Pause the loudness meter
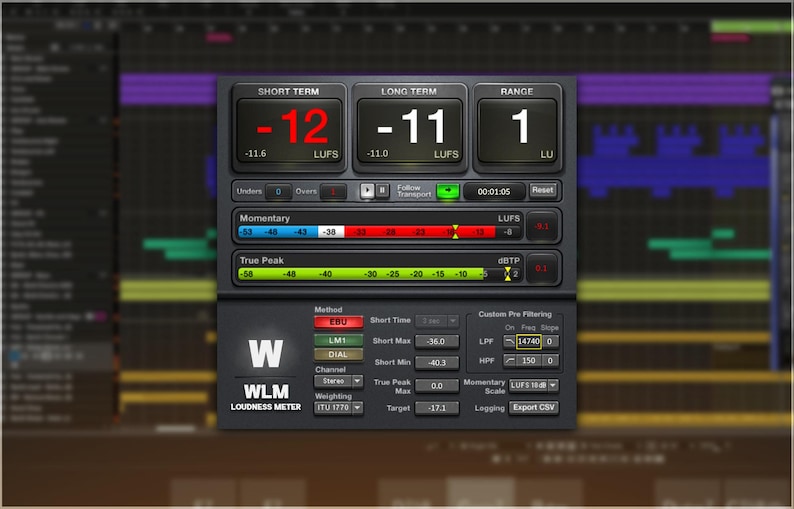794x509 pixels. 382,191
